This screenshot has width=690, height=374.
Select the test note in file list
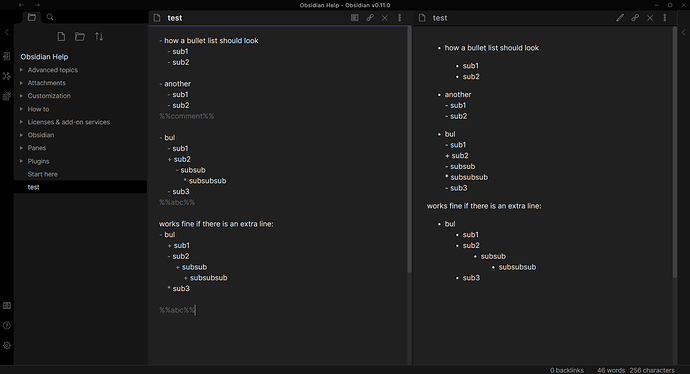click(80, 187)
